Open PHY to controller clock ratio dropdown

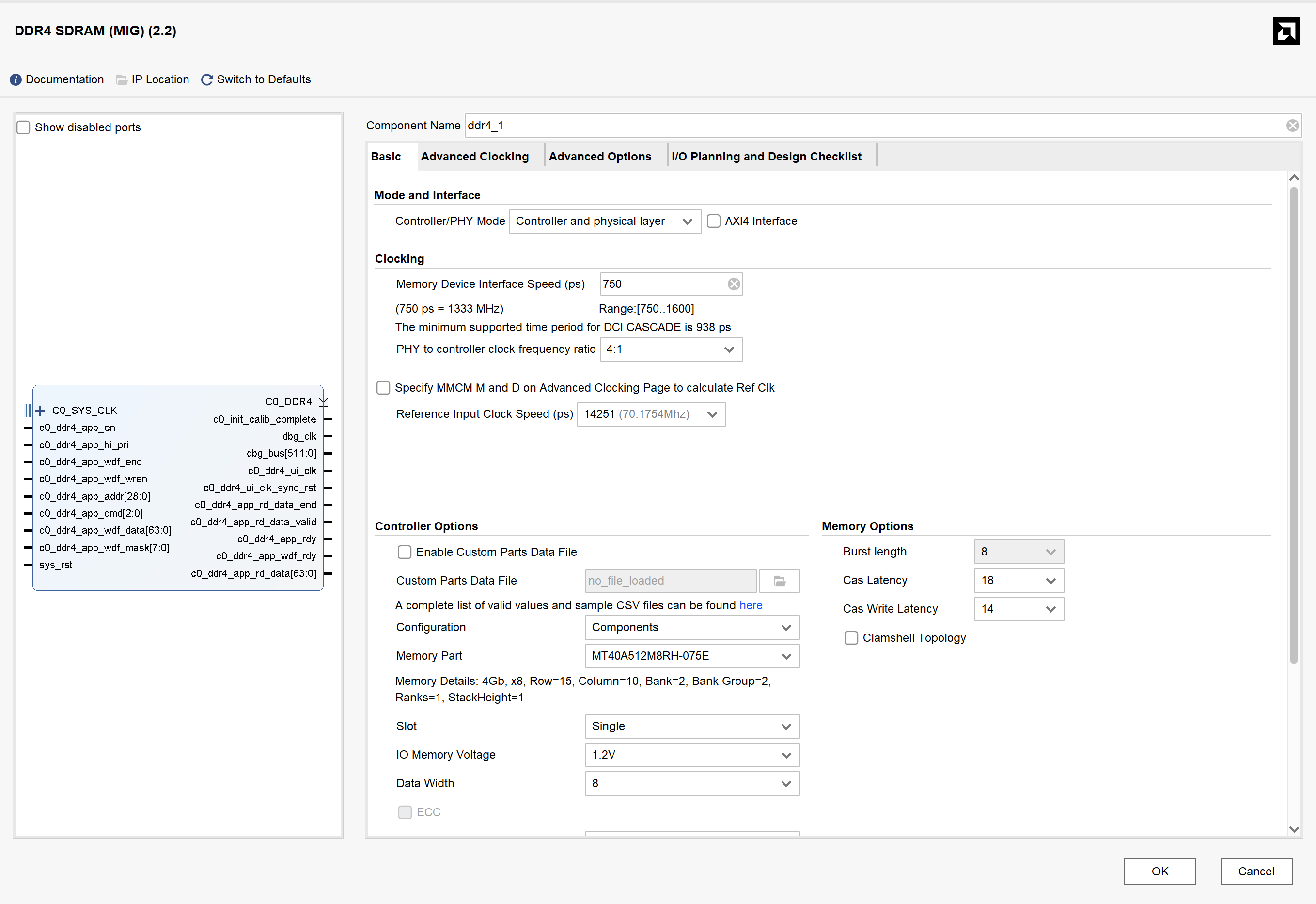(x=671, y=349)
